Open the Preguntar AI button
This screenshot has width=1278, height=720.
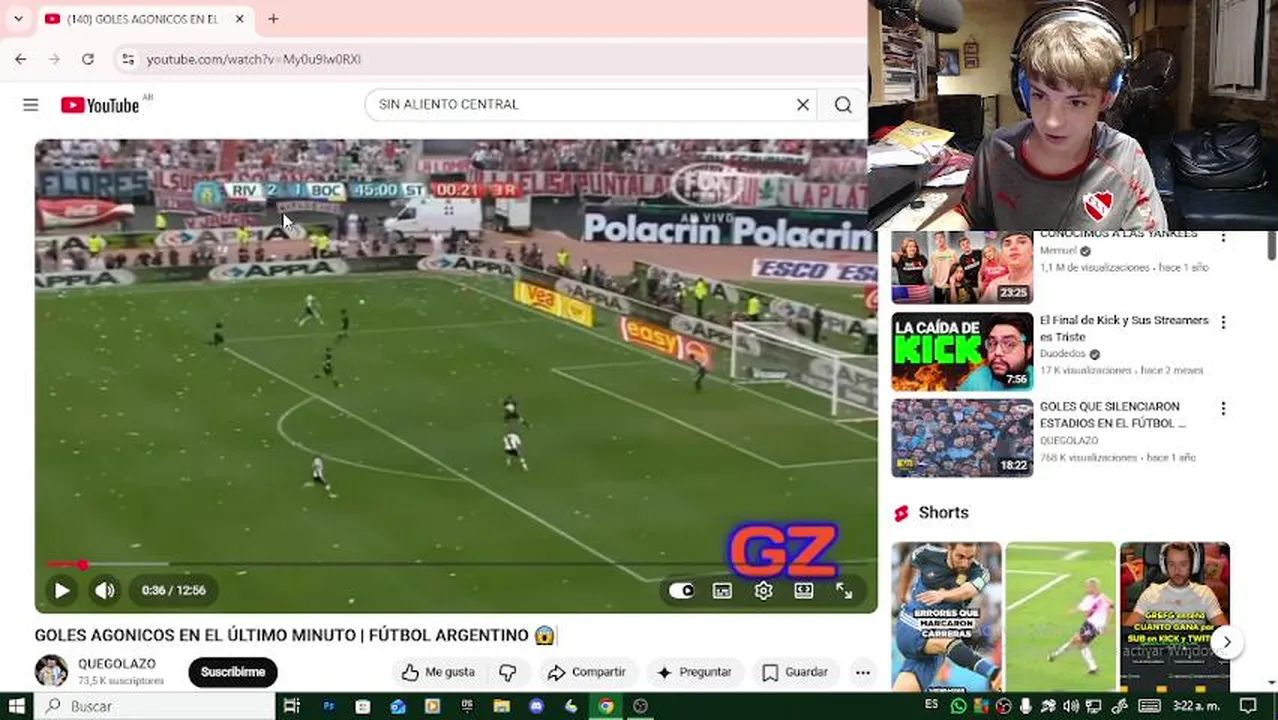pyautogui.click(x=694, y=672)
